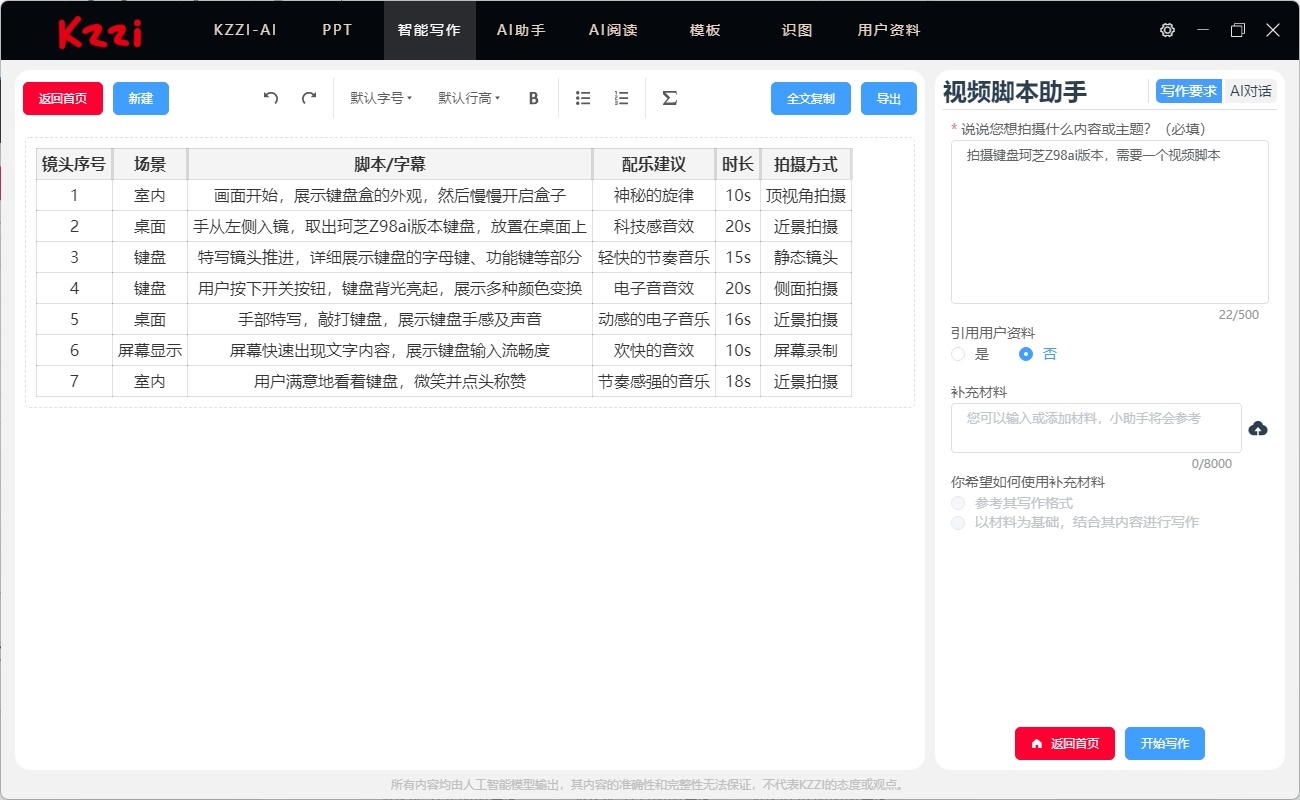Screen dimensions: 1300x800
Task: Click the cell 电子音音效
Action: 654,288
